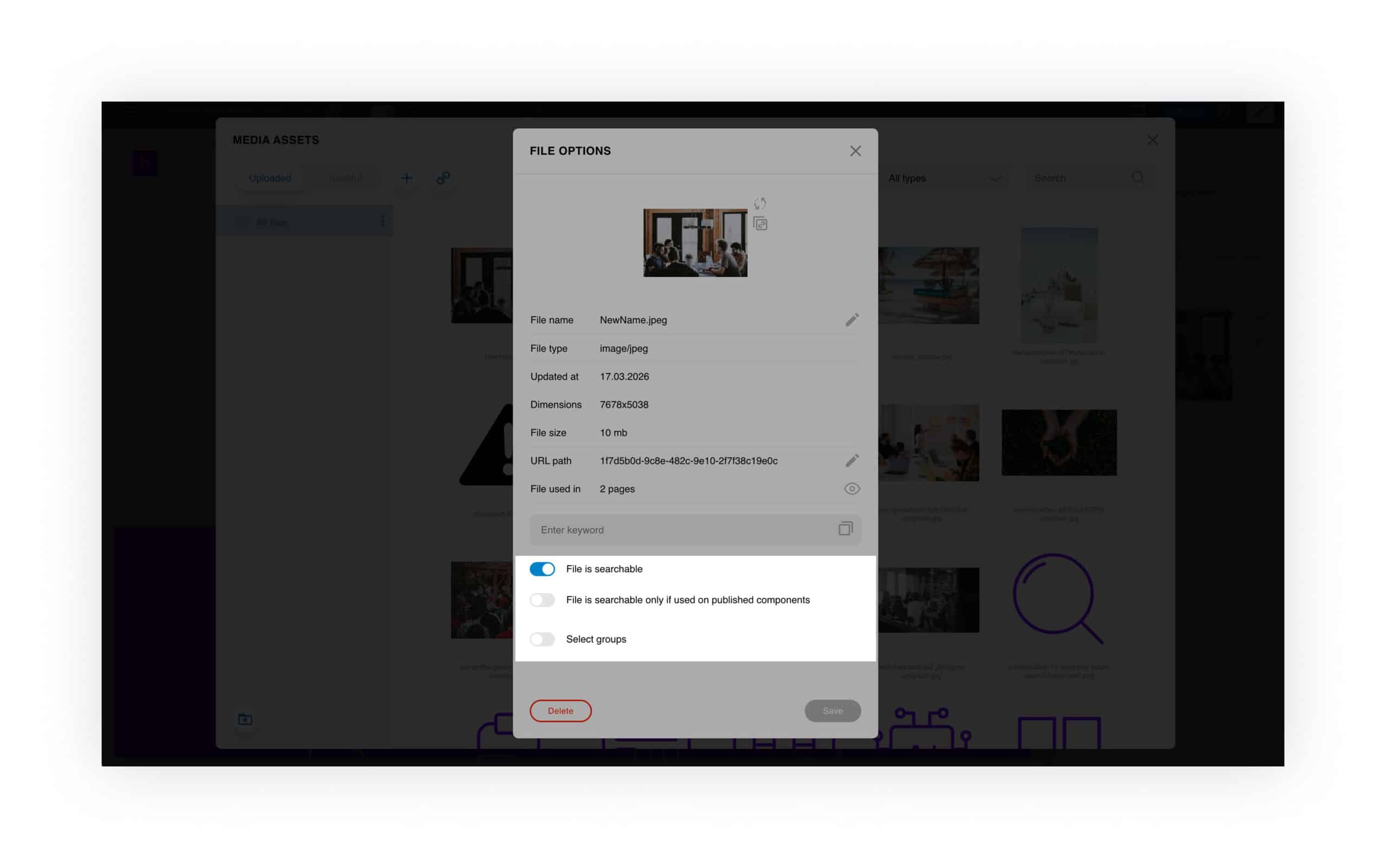
Task: Click the copy file link icon
Action: 760,224
